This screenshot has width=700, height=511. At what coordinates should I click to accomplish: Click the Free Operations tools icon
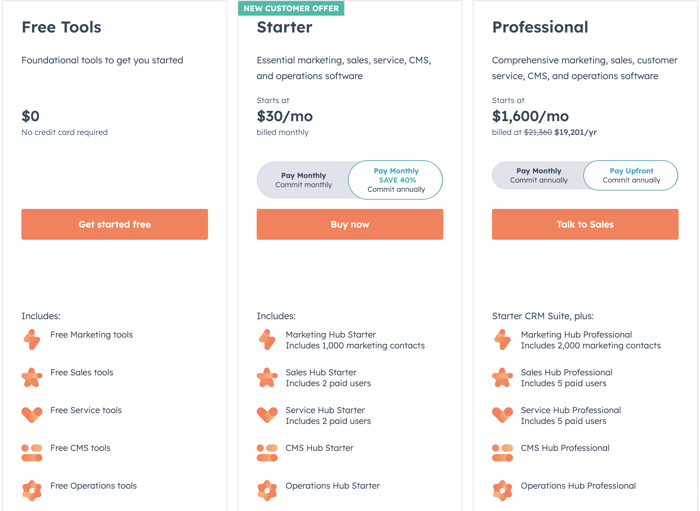click(x=32, y=490)
